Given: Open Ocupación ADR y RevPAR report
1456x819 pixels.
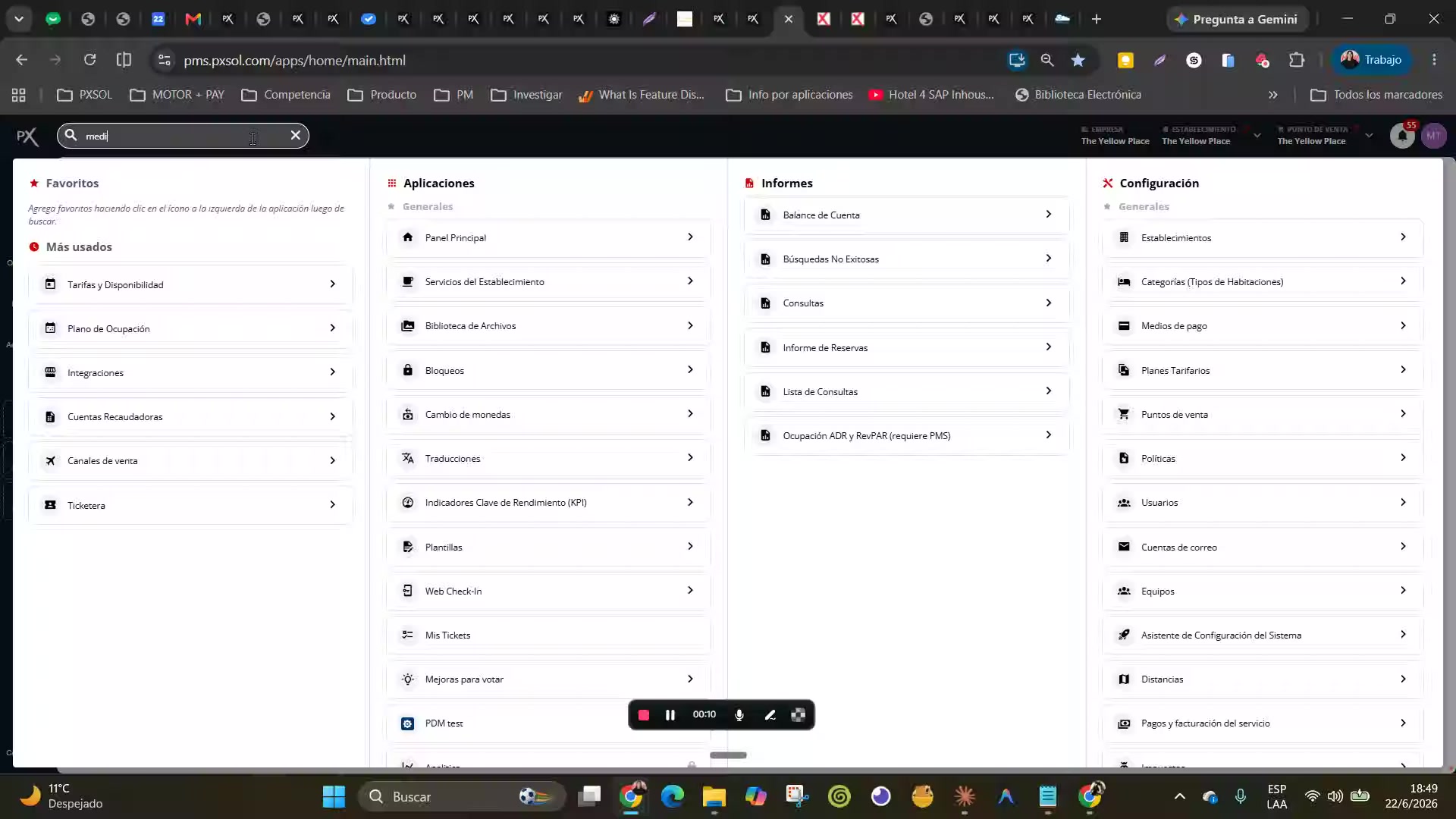Looking at the screenshot, I should click(x=906, y=436).
